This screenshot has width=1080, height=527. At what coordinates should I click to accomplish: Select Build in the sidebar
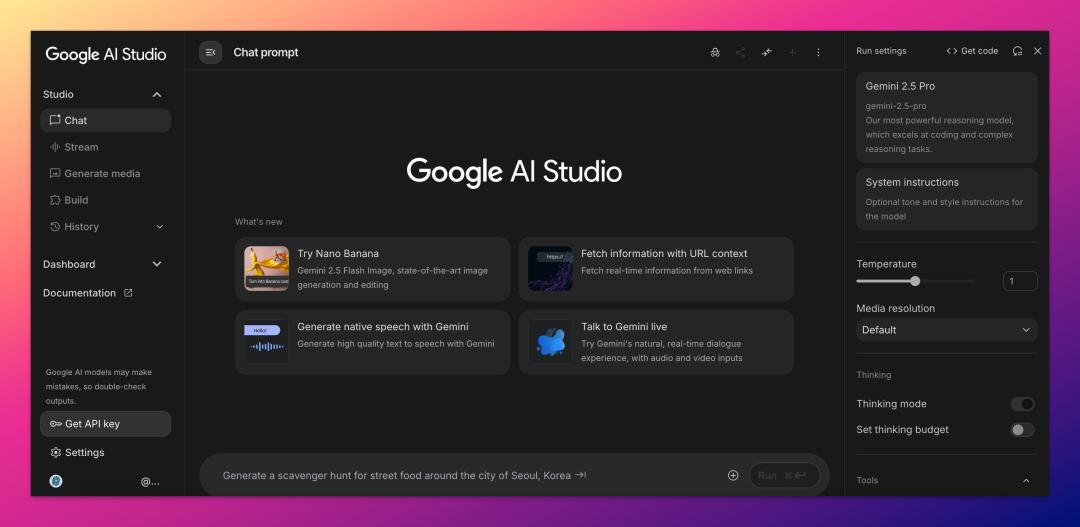[x=105, y=200]
